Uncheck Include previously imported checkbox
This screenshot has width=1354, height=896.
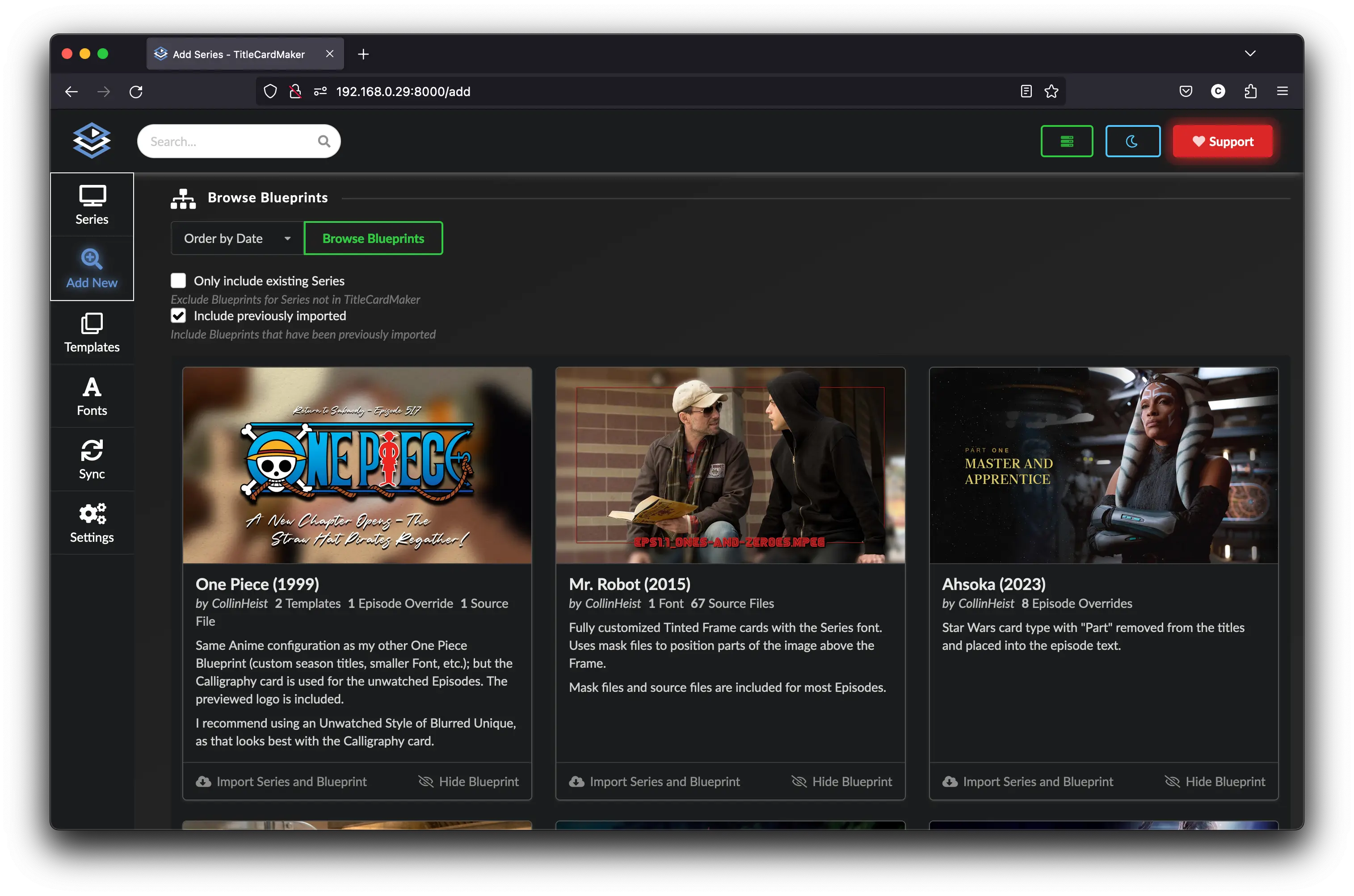(178, 315)
